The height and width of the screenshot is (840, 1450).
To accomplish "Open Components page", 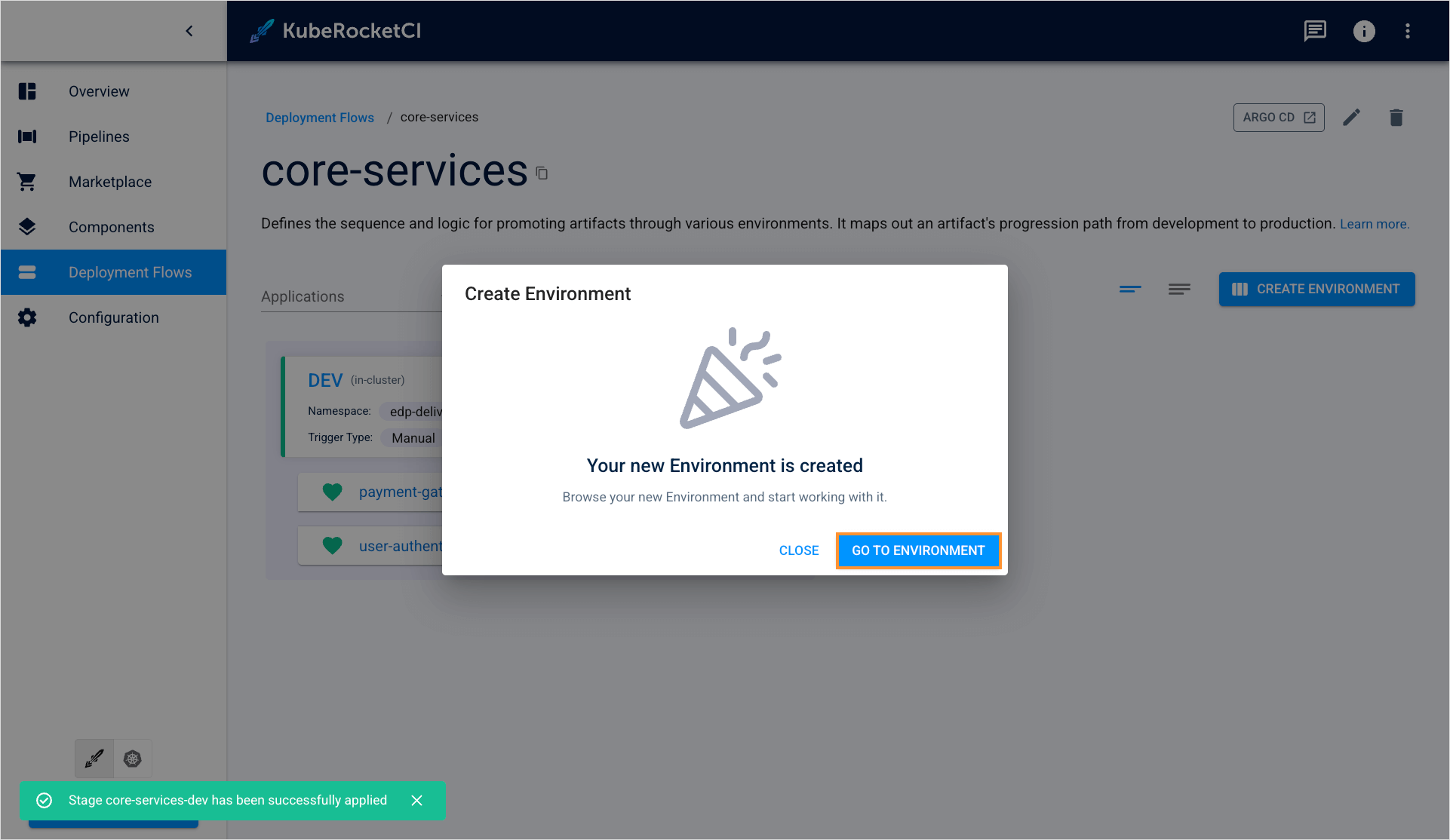I will tap(111, 227).
